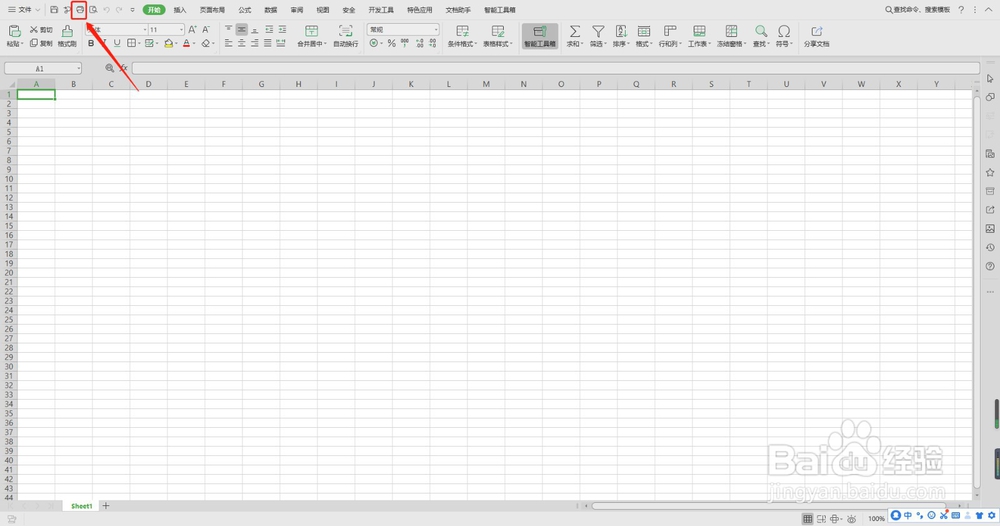Image resolution: width=1000 pixels, height=526 pixels.
Task: Click the Filter (筛选) funnel icon
Action: pyautogui.click(x=598, y=31)
